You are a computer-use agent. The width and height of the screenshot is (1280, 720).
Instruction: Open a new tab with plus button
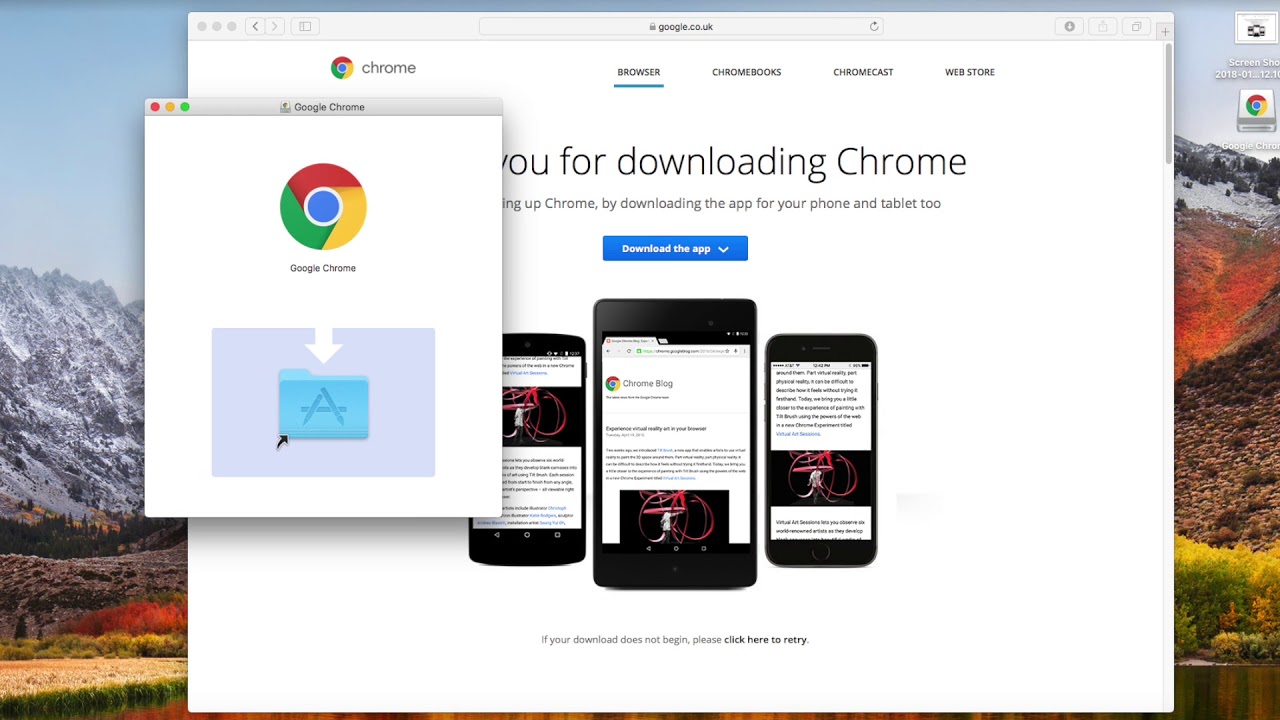pyautogui.click(x=1165, y=32)
